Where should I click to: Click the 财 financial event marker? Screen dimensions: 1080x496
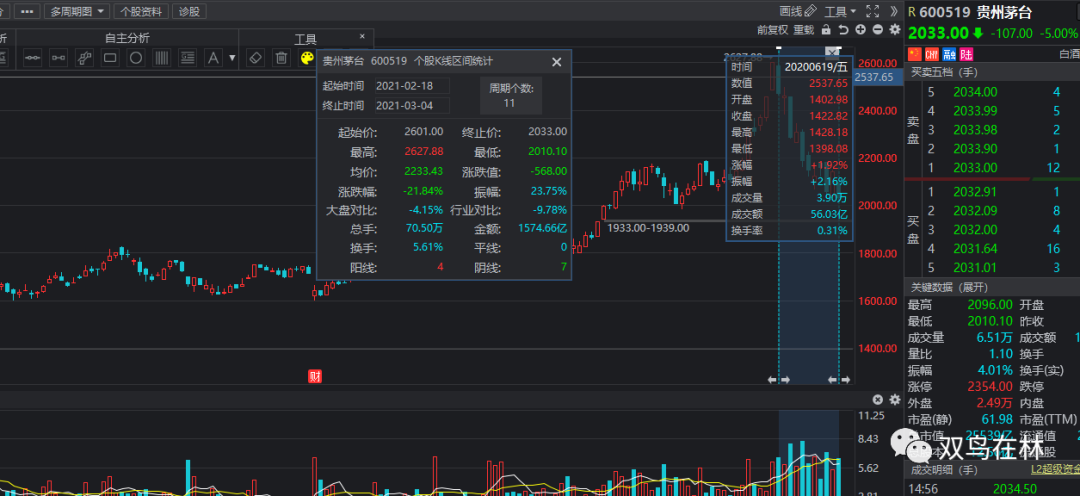[x=315, y=376]
